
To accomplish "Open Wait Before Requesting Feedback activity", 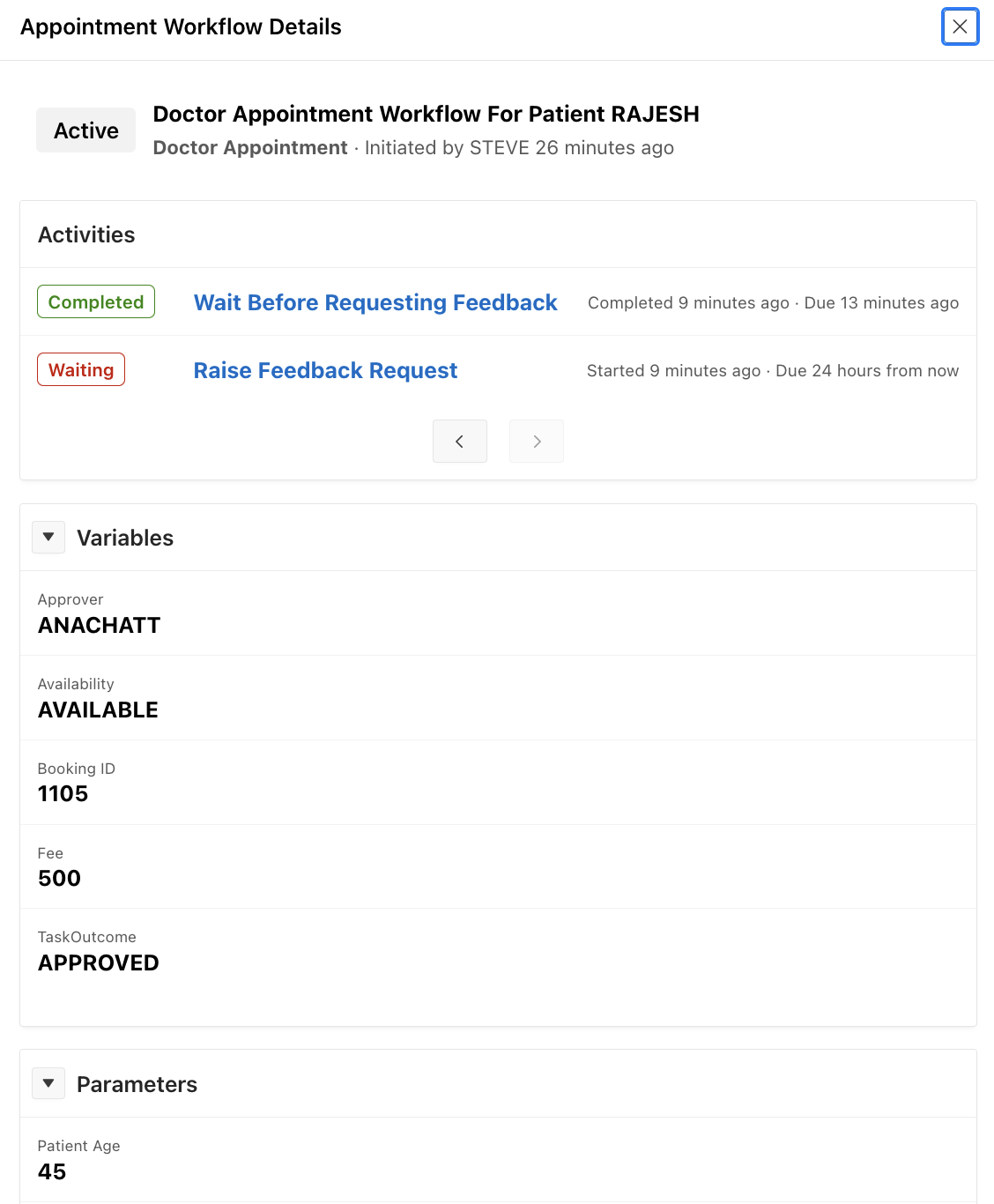I will (x=375, y=302).
